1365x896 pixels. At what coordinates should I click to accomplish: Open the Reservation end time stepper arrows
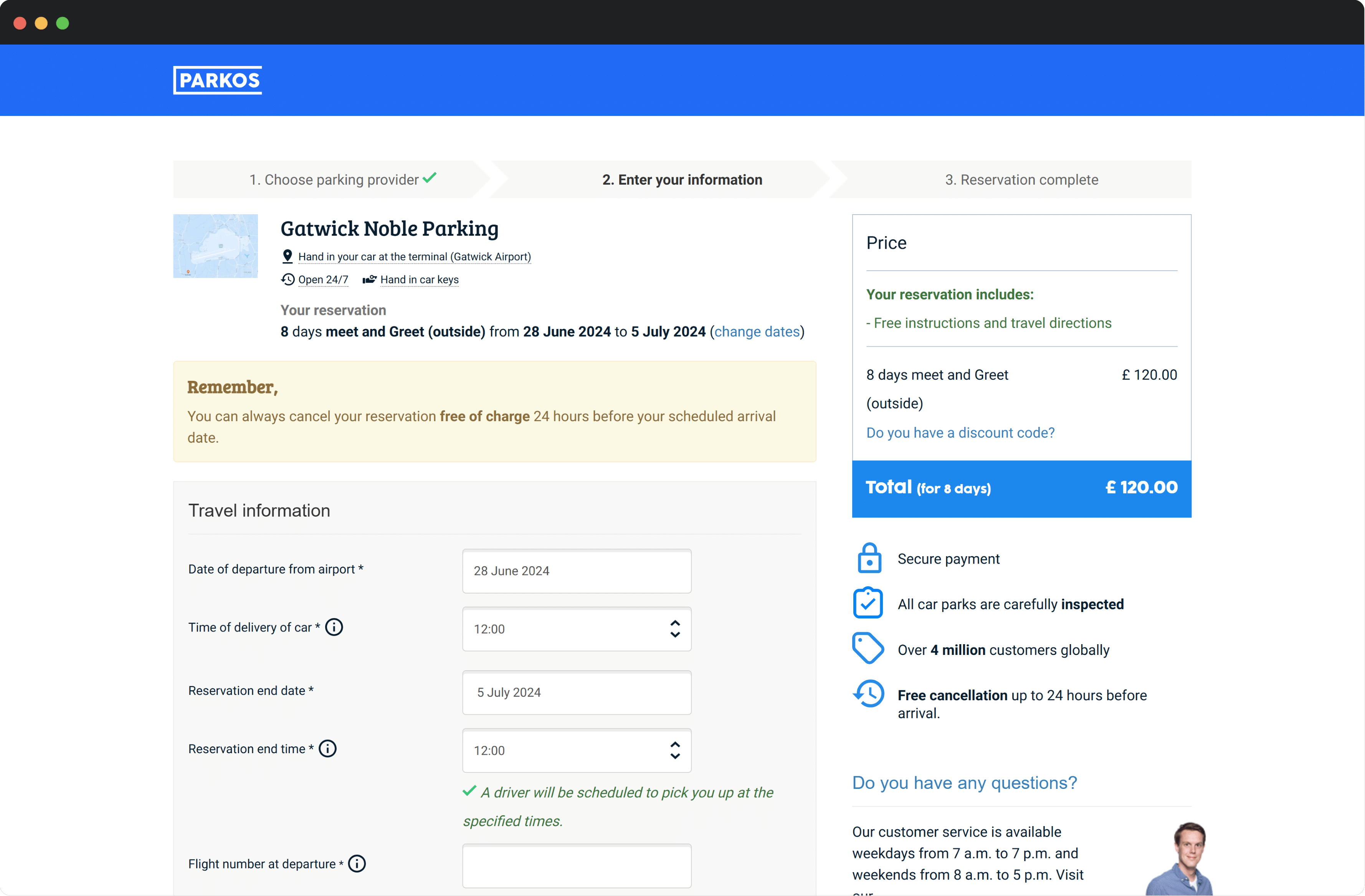(675, 750)
